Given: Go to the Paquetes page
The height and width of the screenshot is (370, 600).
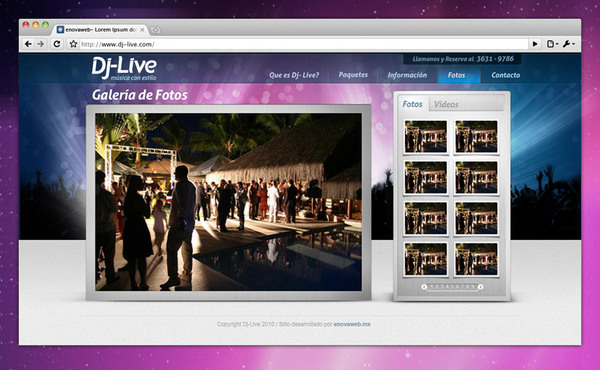Looking at the screenshot, I should 353,75.
